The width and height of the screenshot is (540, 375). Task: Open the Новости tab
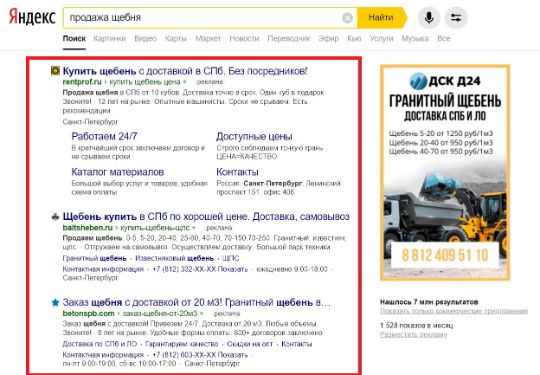[244, 39]
